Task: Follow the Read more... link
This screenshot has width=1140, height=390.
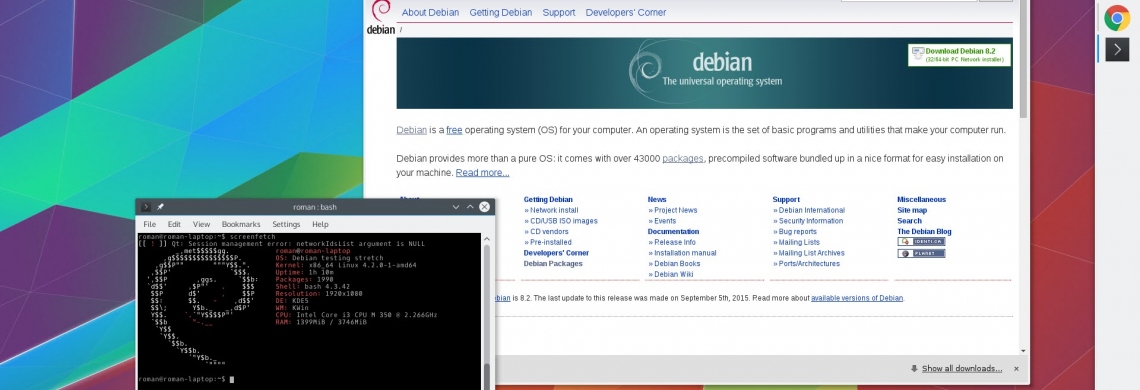Action: pyautogui.click(x=483, y=172)
